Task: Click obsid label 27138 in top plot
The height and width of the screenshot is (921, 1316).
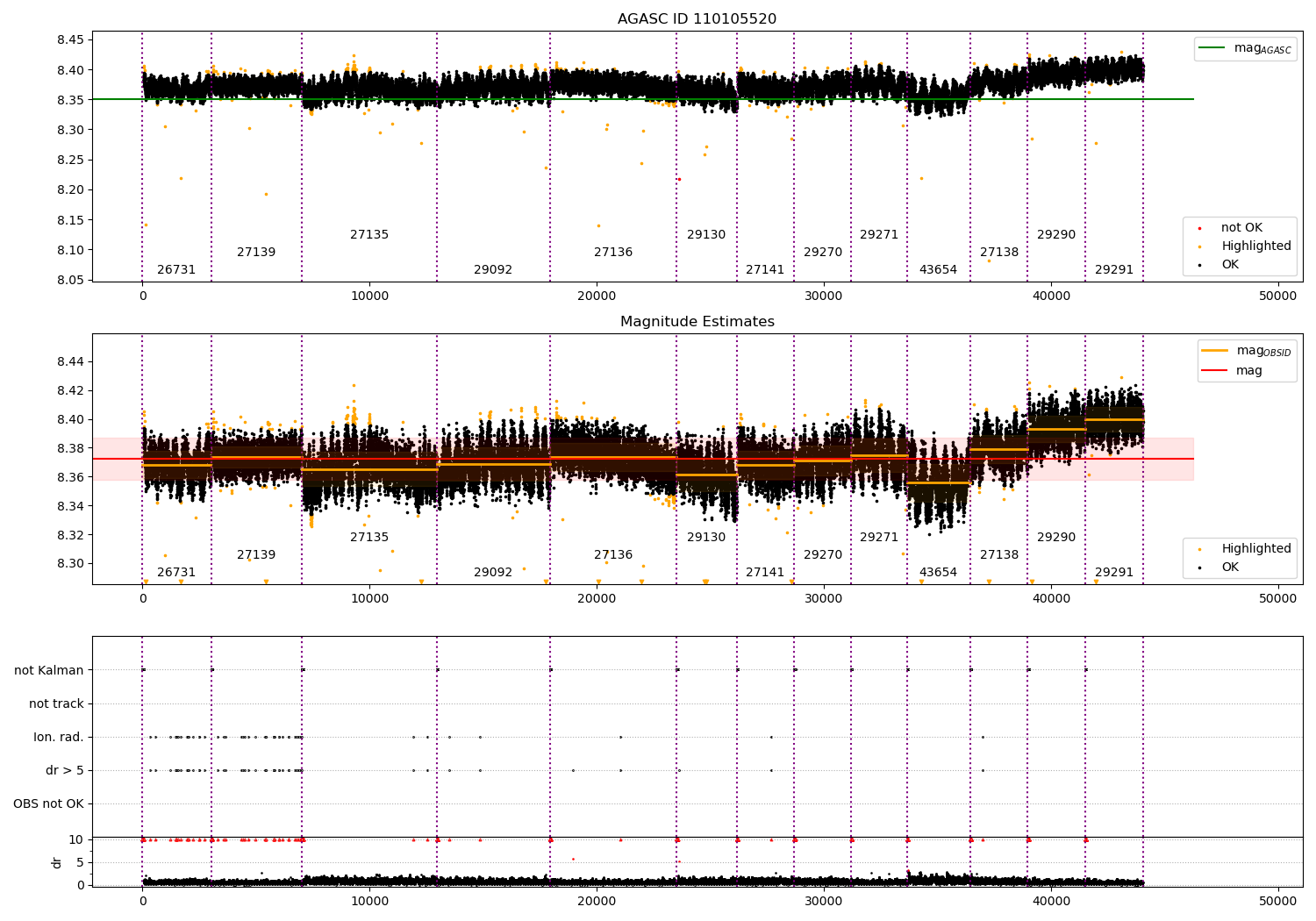Action: (x=999, y=253)
